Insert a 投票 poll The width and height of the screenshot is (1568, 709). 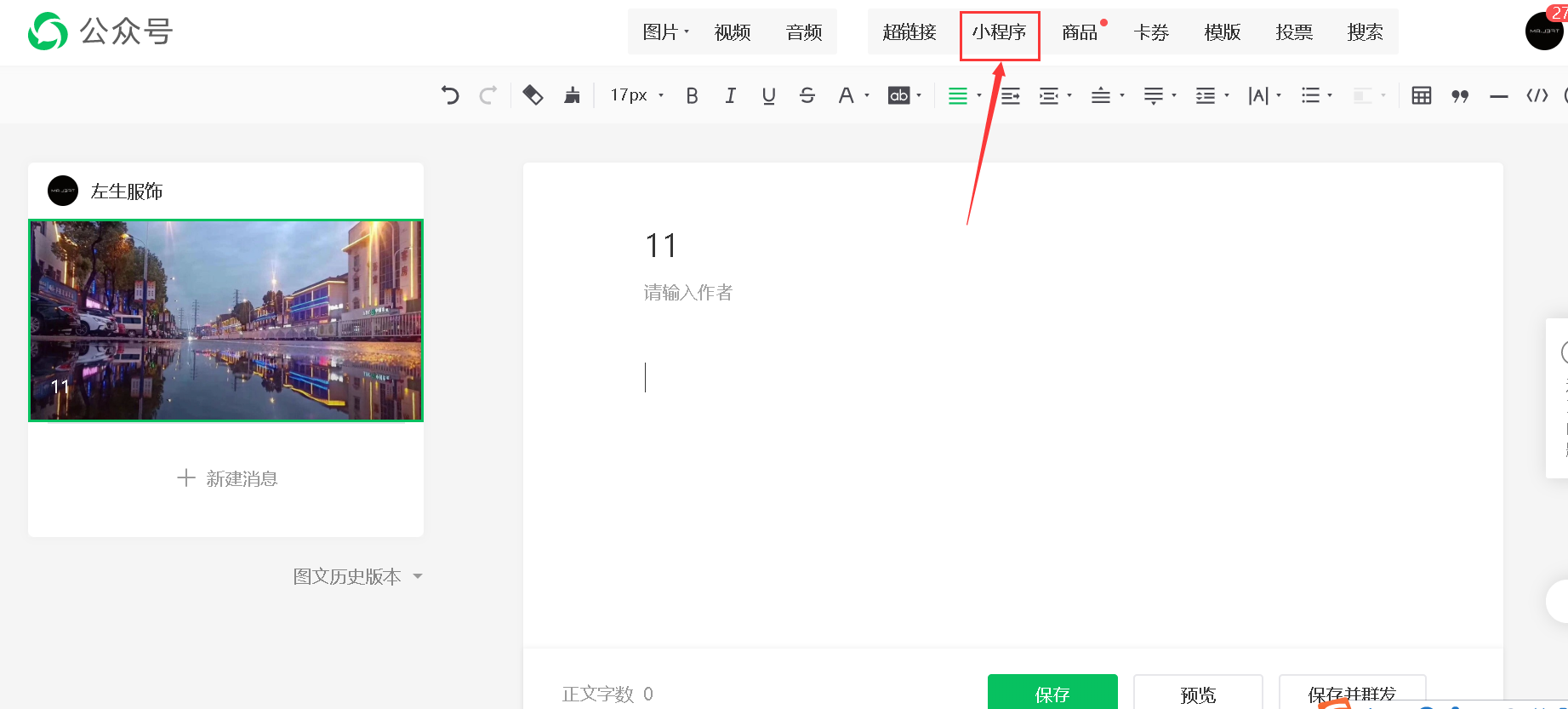coord(1294,32)
